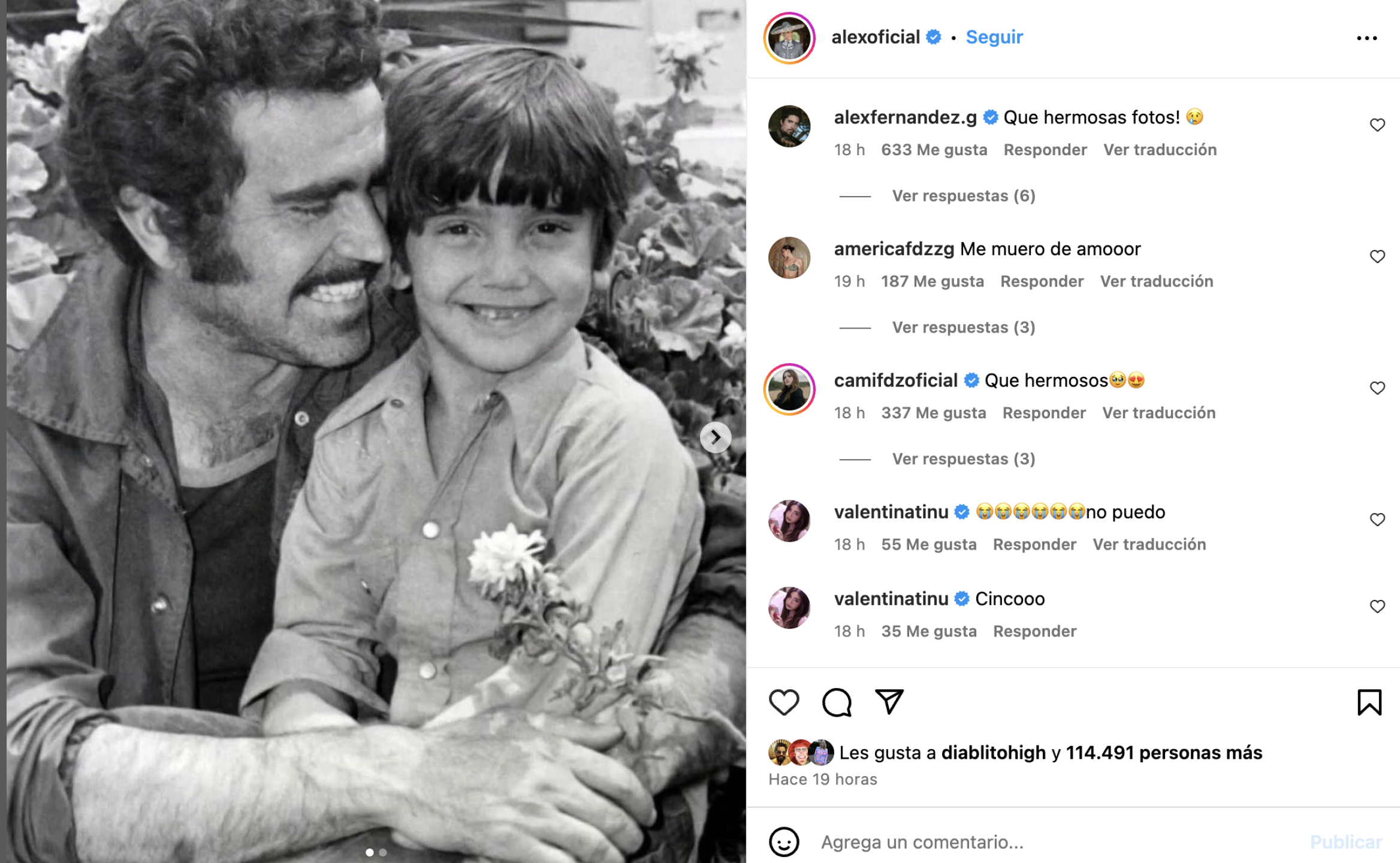The width and height of the screenshot is (1400, 863).
Task: Click the Seguir follow link
Action: click(x=994, y=37)
